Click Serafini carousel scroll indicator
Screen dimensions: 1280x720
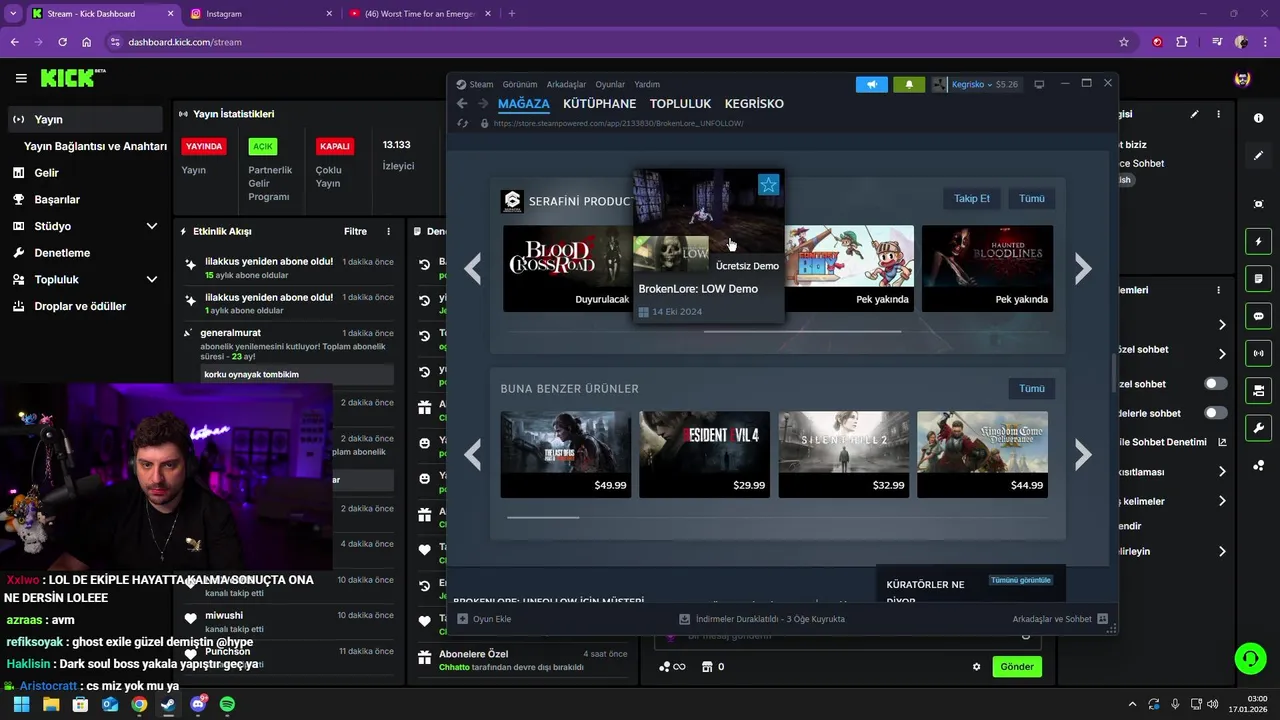click(x=803, y=331)
